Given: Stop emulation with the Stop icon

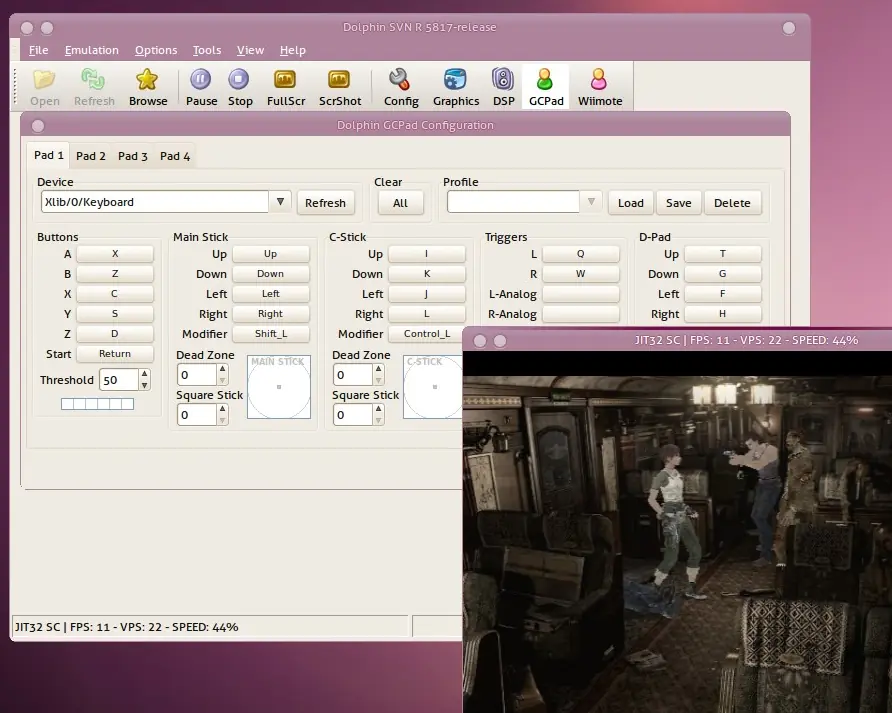Looking at the screenshot, I should 240,87.
